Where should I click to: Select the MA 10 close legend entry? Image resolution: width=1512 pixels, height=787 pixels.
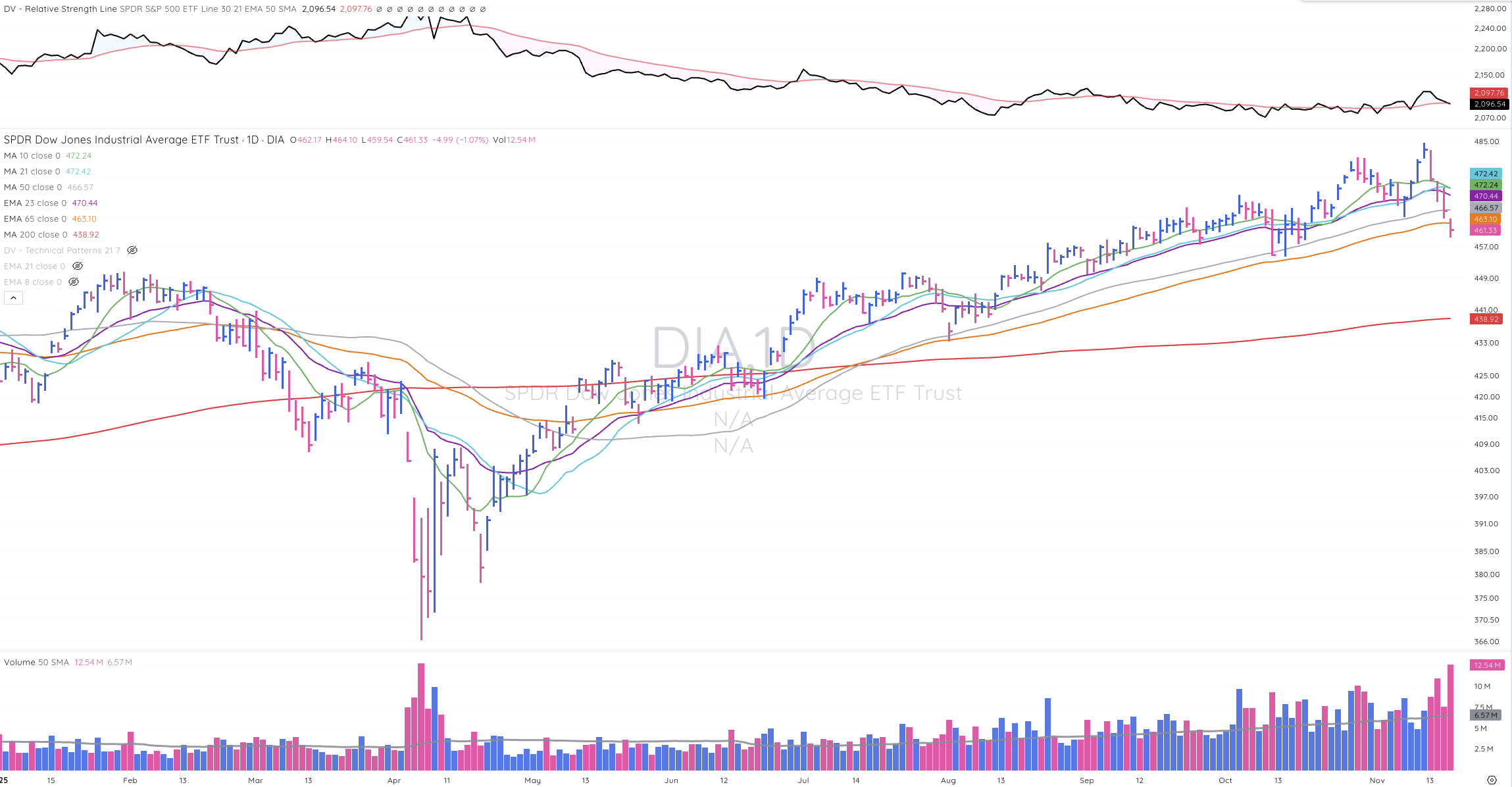(x=32, y=156)
